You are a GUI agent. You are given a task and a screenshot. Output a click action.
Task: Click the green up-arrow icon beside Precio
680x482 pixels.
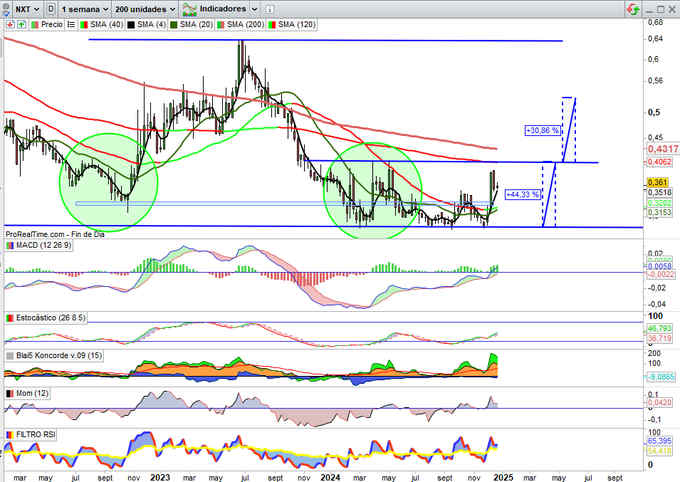21,25
